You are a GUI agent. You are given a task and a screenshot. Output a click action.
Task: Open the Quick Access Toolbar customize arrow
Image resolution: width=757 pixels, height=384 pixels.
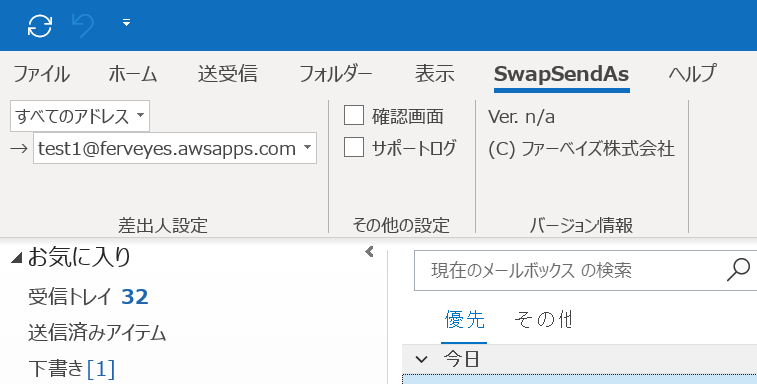126,23
